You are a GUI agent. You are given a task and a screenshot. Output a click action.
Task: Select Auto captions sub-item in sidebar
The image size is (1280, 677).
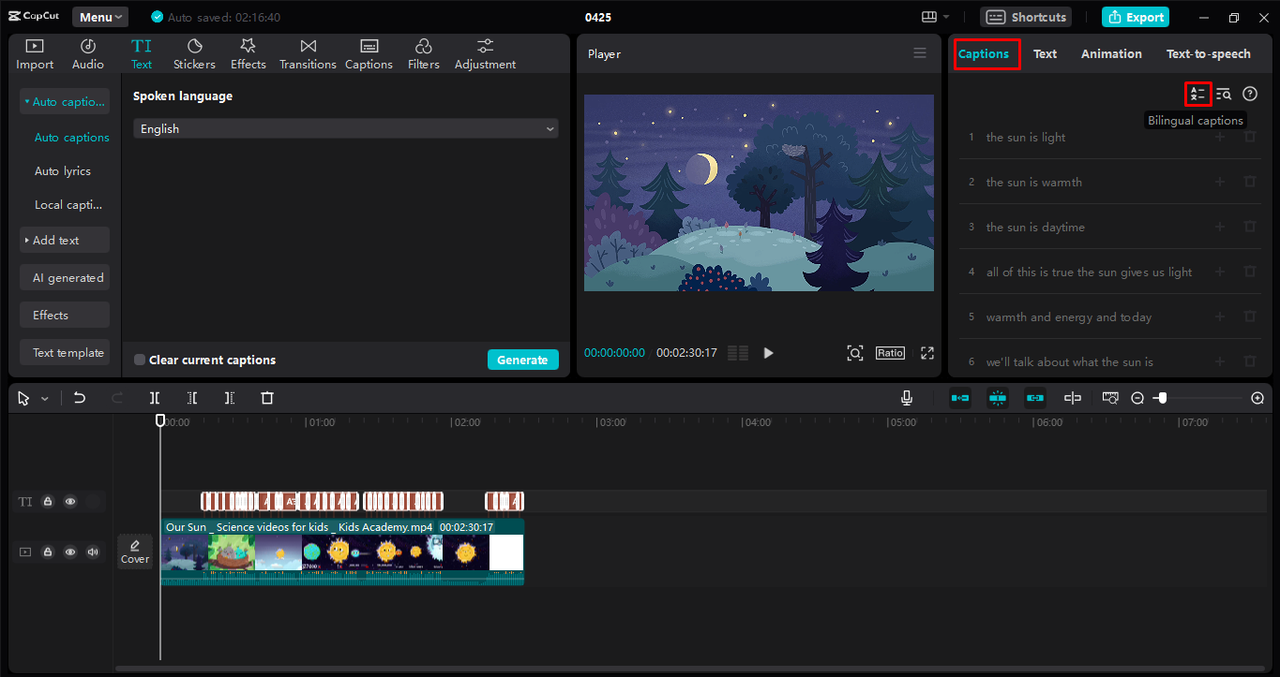[x=72, y=138]
